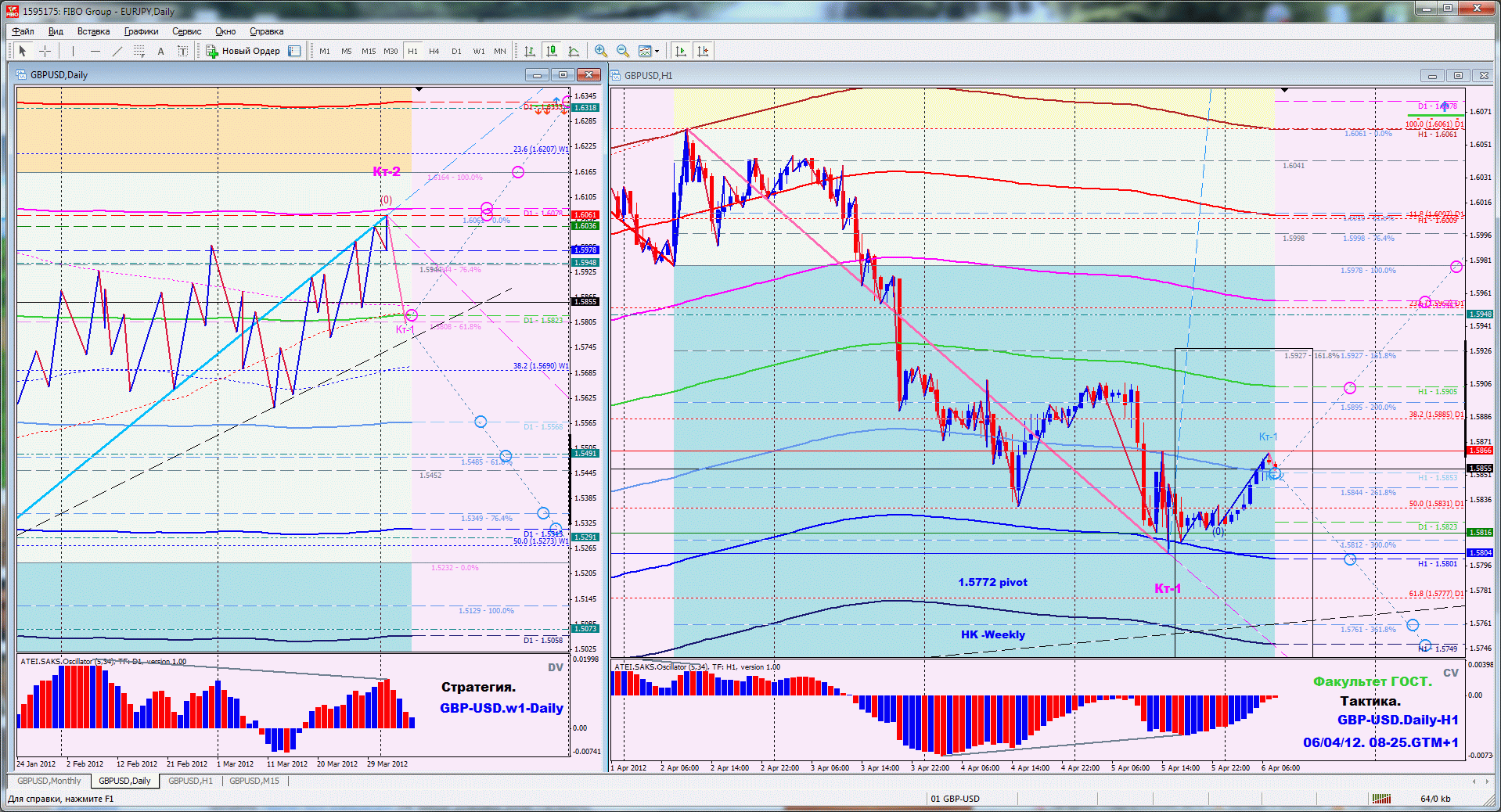Set timeframe to M1
Viewport: 1501px width, 812px height.
(x=325, y=51)
